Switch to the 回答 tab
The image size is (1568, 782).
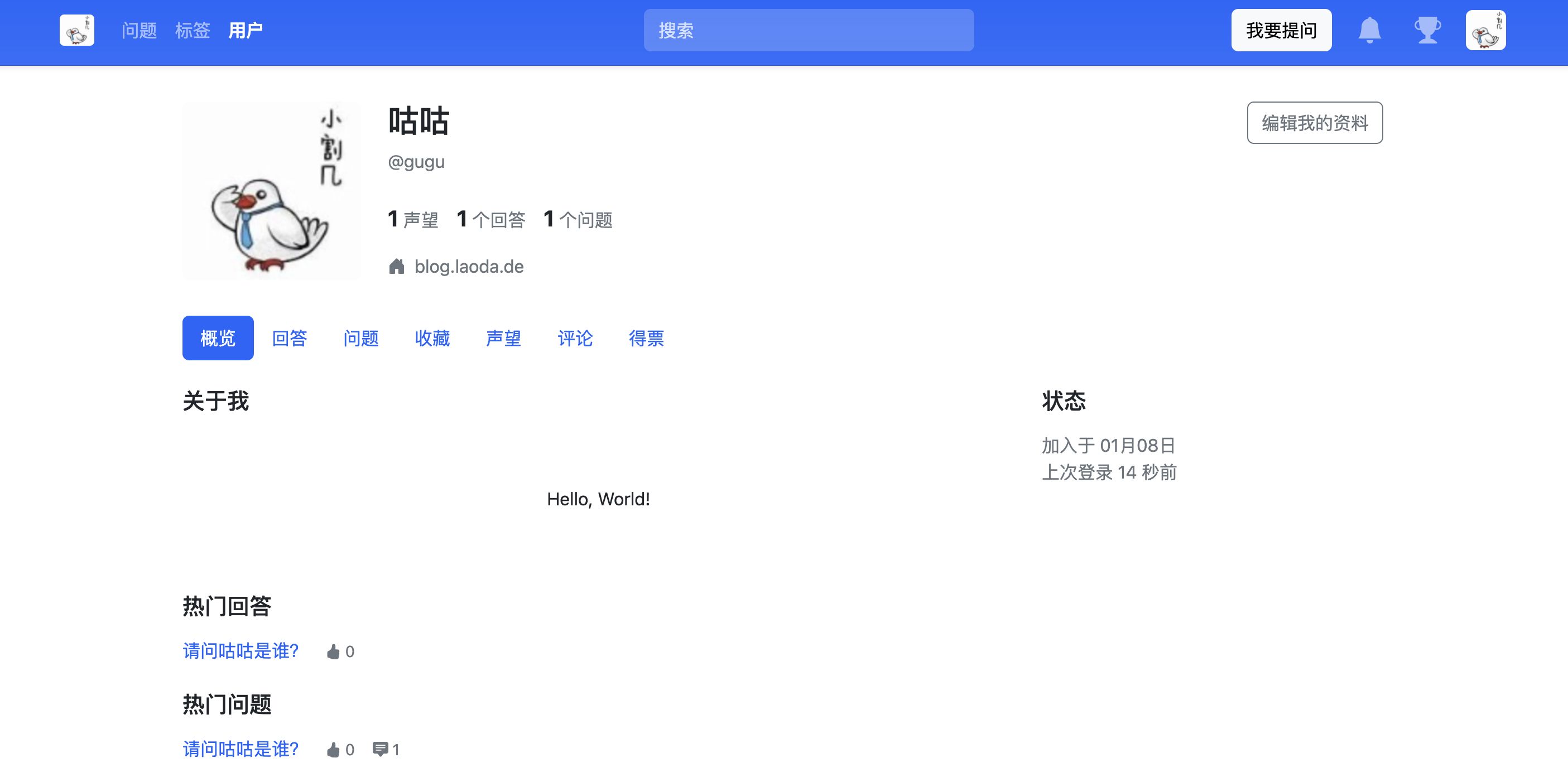click(289, 339)
